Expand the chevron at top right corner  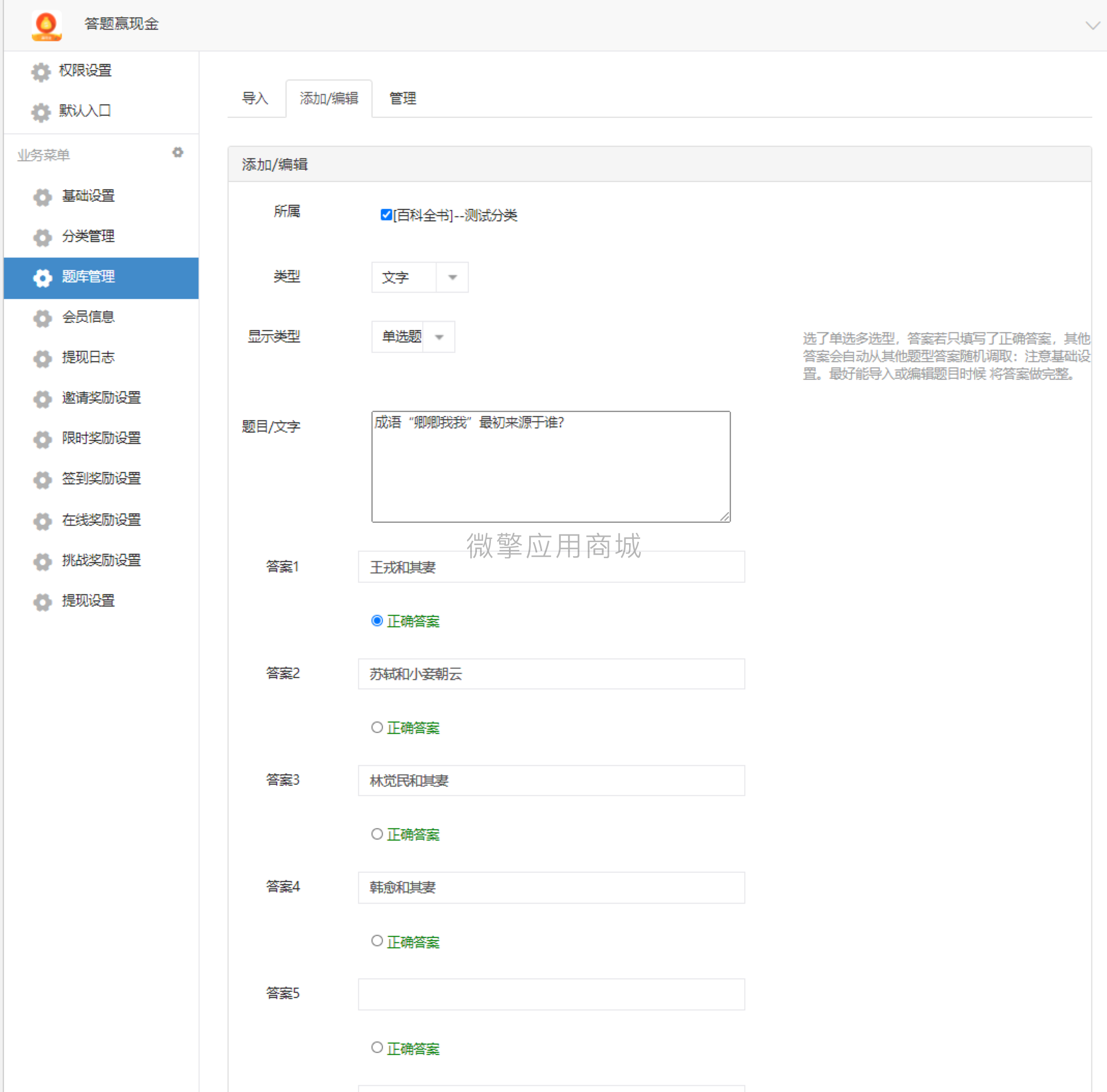point(1092,25)
